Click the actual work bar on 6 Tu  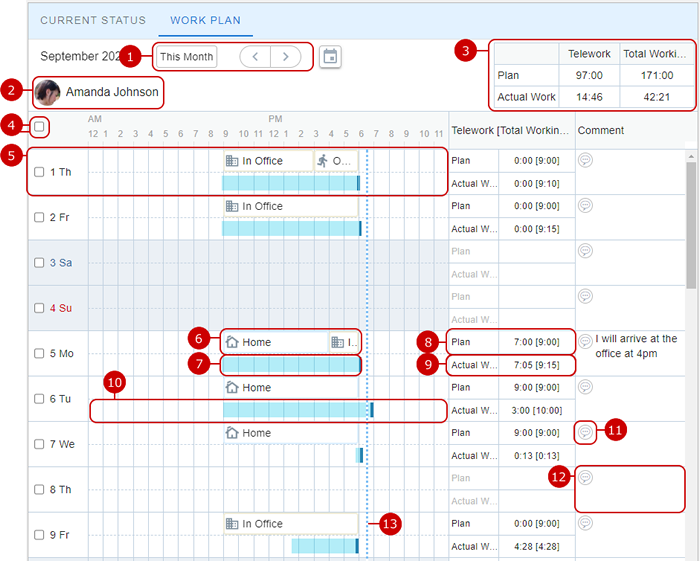[x=298, y=410]
